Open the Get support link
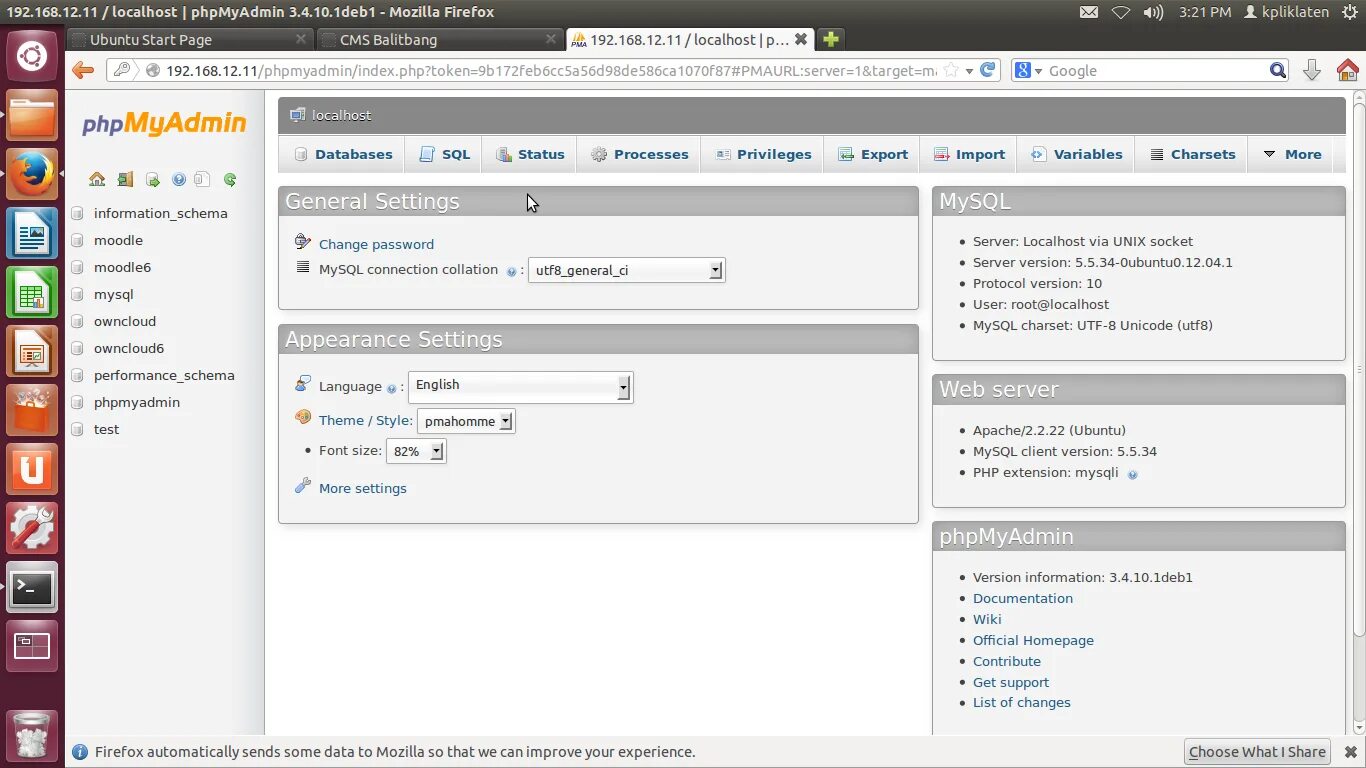This screenshot has width=1366, height=768. (1011, 682)
